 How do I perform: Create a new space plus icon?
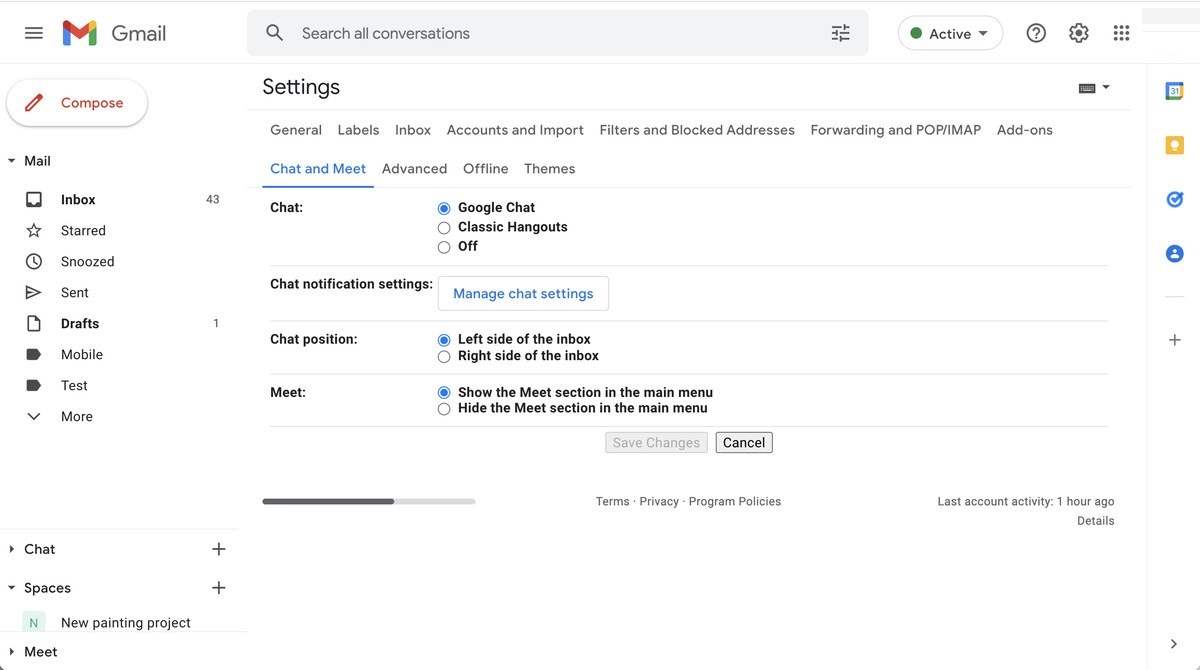point(219,588)
